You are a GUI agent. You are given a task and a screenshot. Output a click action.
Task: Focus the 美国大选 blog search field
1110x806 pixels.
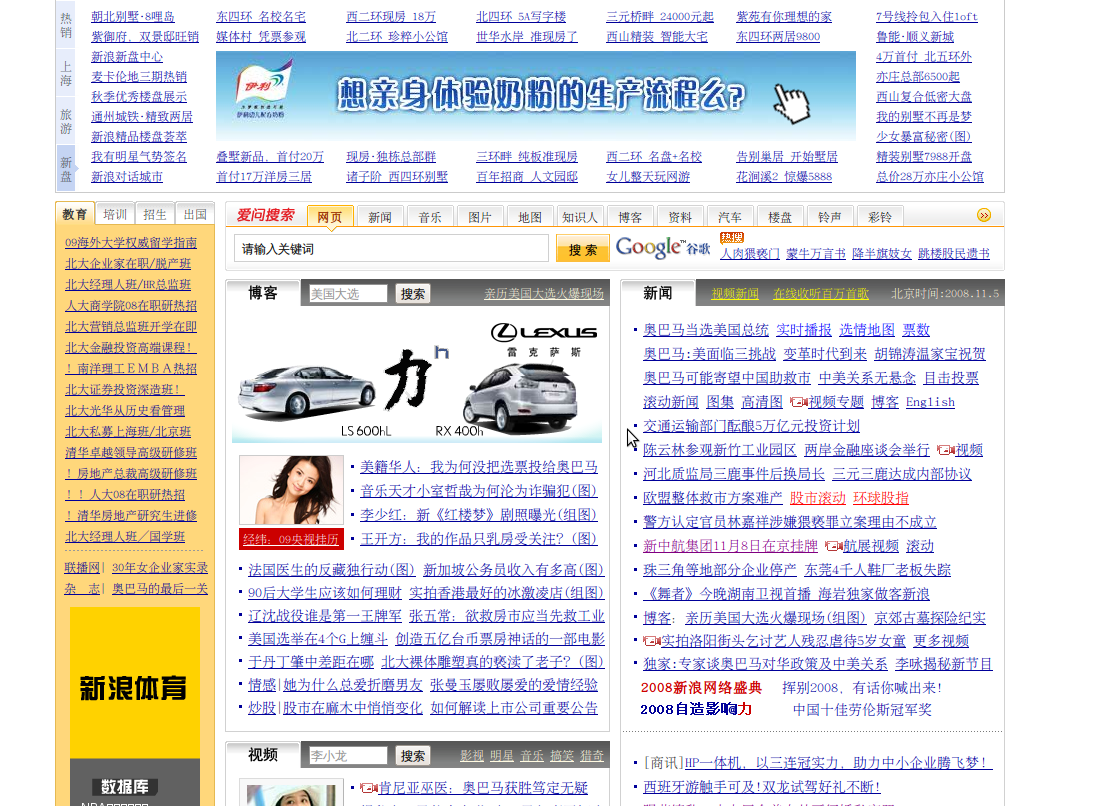coord(348,294)
